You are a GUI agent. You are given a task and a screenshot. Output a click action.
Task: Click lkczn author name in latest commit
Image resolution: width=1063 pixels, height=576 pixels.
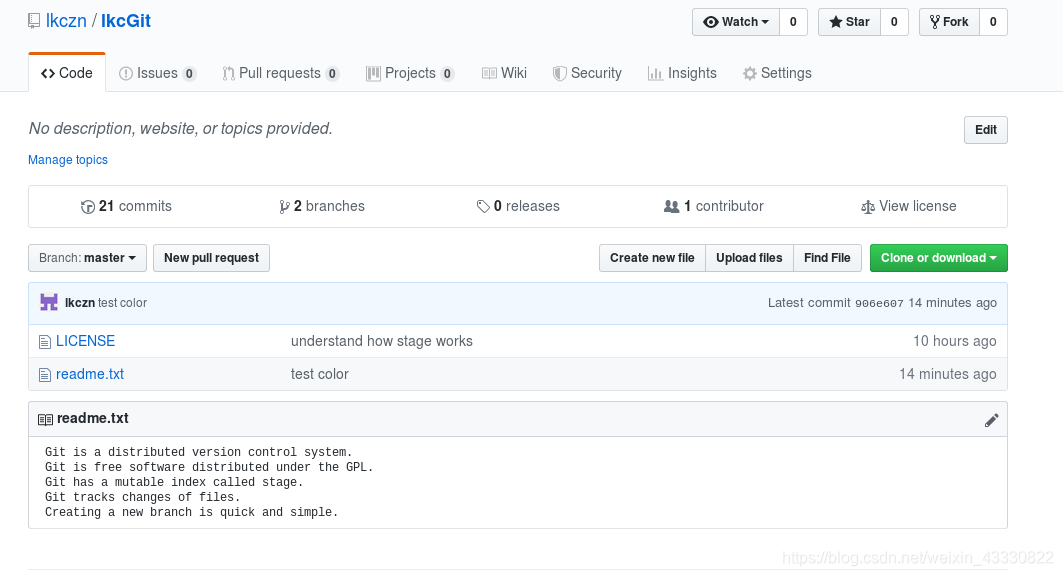(x=80, y=303)
